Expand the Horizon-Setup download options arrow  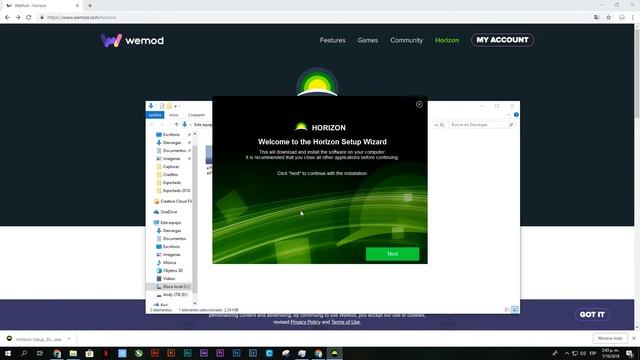coord(69,339)
